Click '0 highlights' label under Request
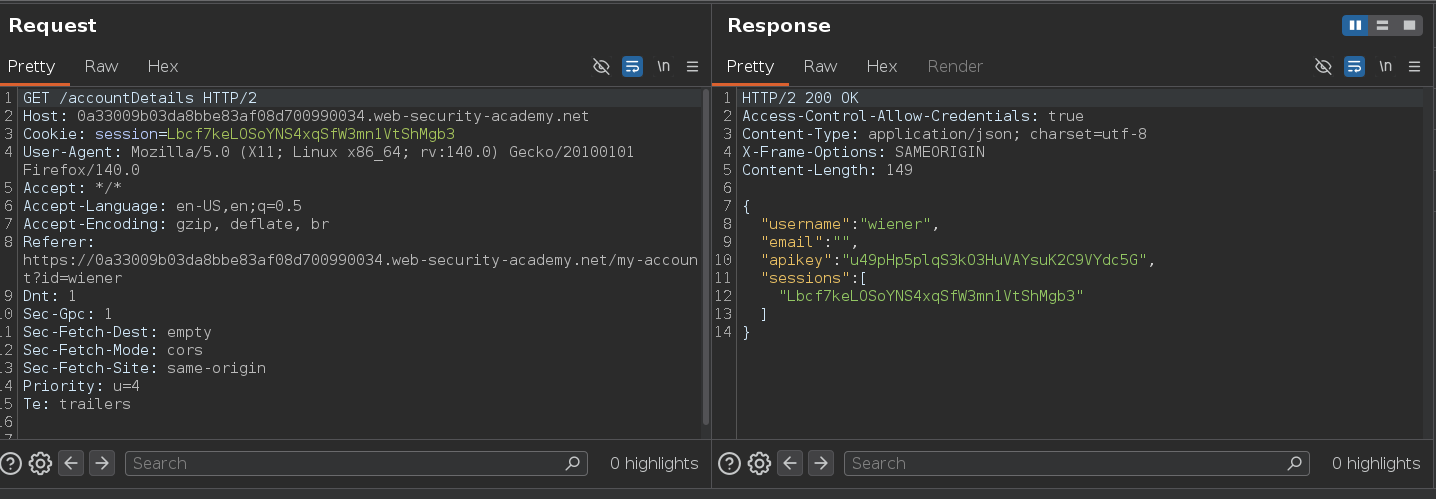The width and height of the screenshot is (1436, 499). click(x=654, y=463)
